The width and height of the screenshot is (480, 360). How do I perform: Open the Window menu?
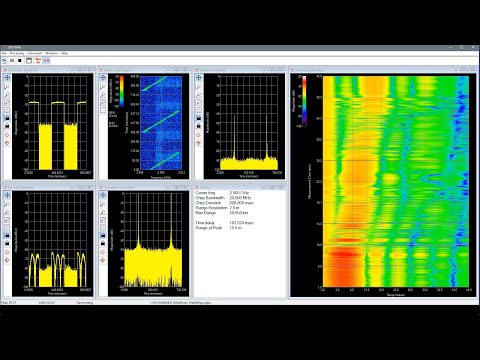(x=52, y=53)
